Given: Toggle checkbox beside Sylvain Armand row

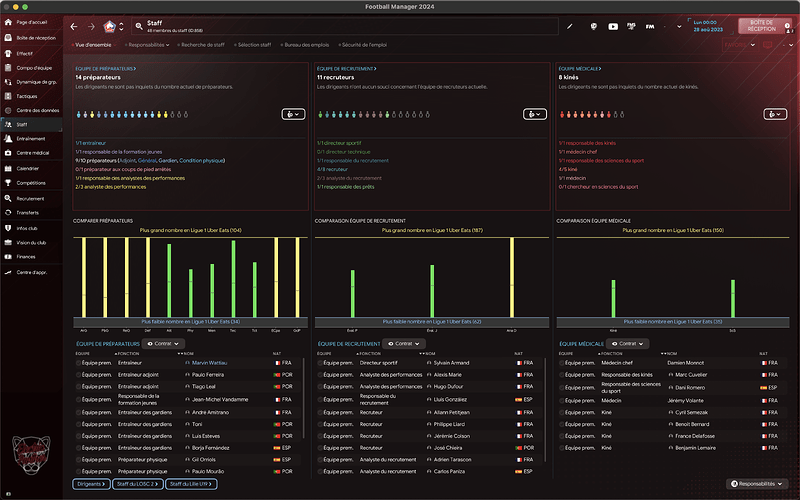Looking at the screenshot, I should click(x=320, y=363).
